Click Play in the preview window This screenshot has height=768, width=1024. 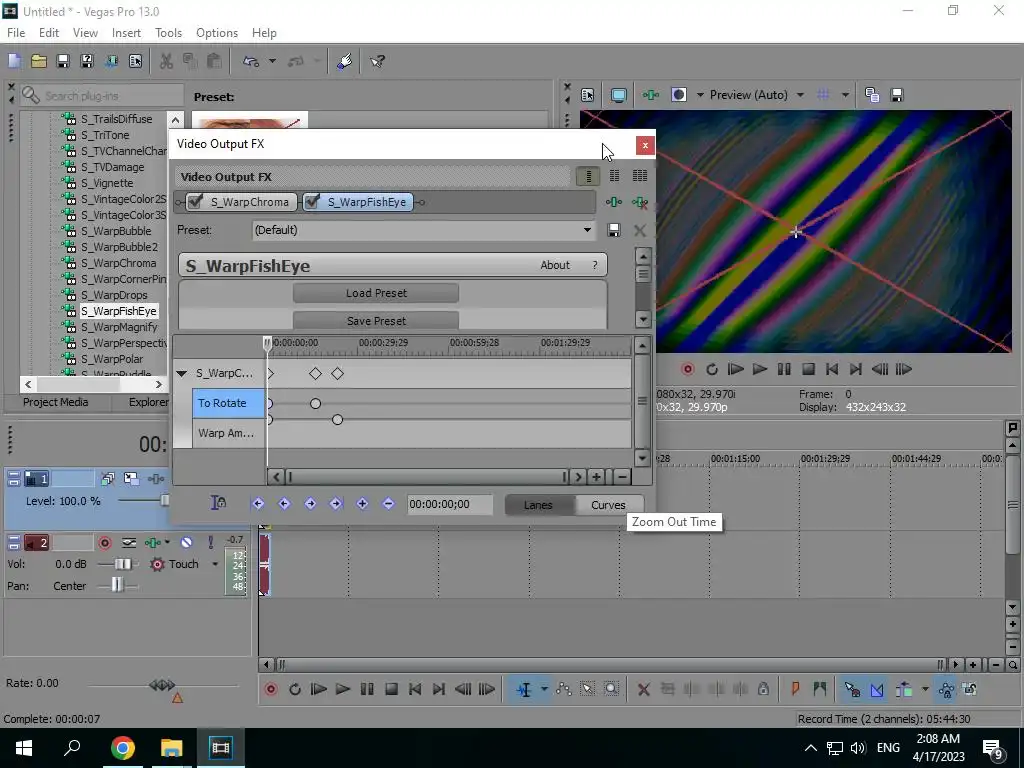point(760,370)
